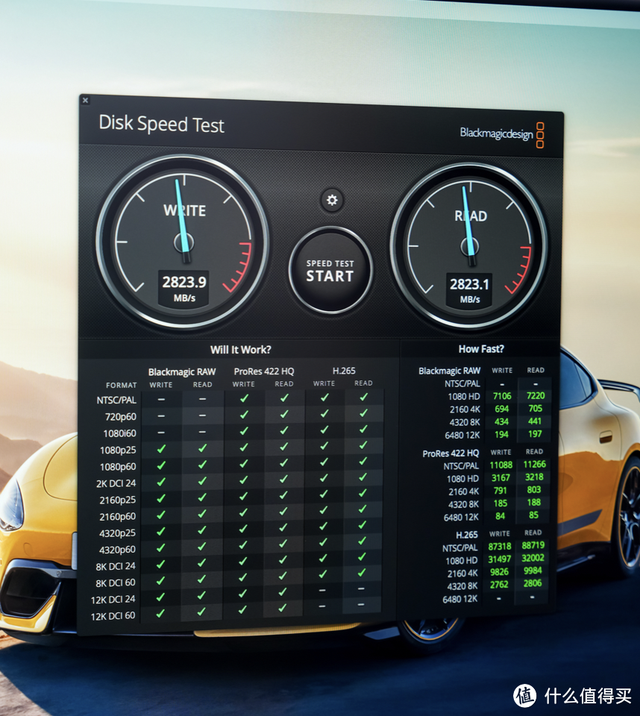Click the Read gauge dial
Screen dimensions: 640x716
point(469,246)
